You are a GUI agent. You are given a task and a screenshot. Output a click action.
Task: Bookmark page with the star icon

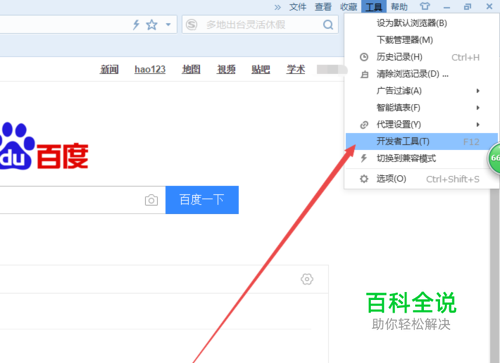pyautogui.click(x=152, y=24)
